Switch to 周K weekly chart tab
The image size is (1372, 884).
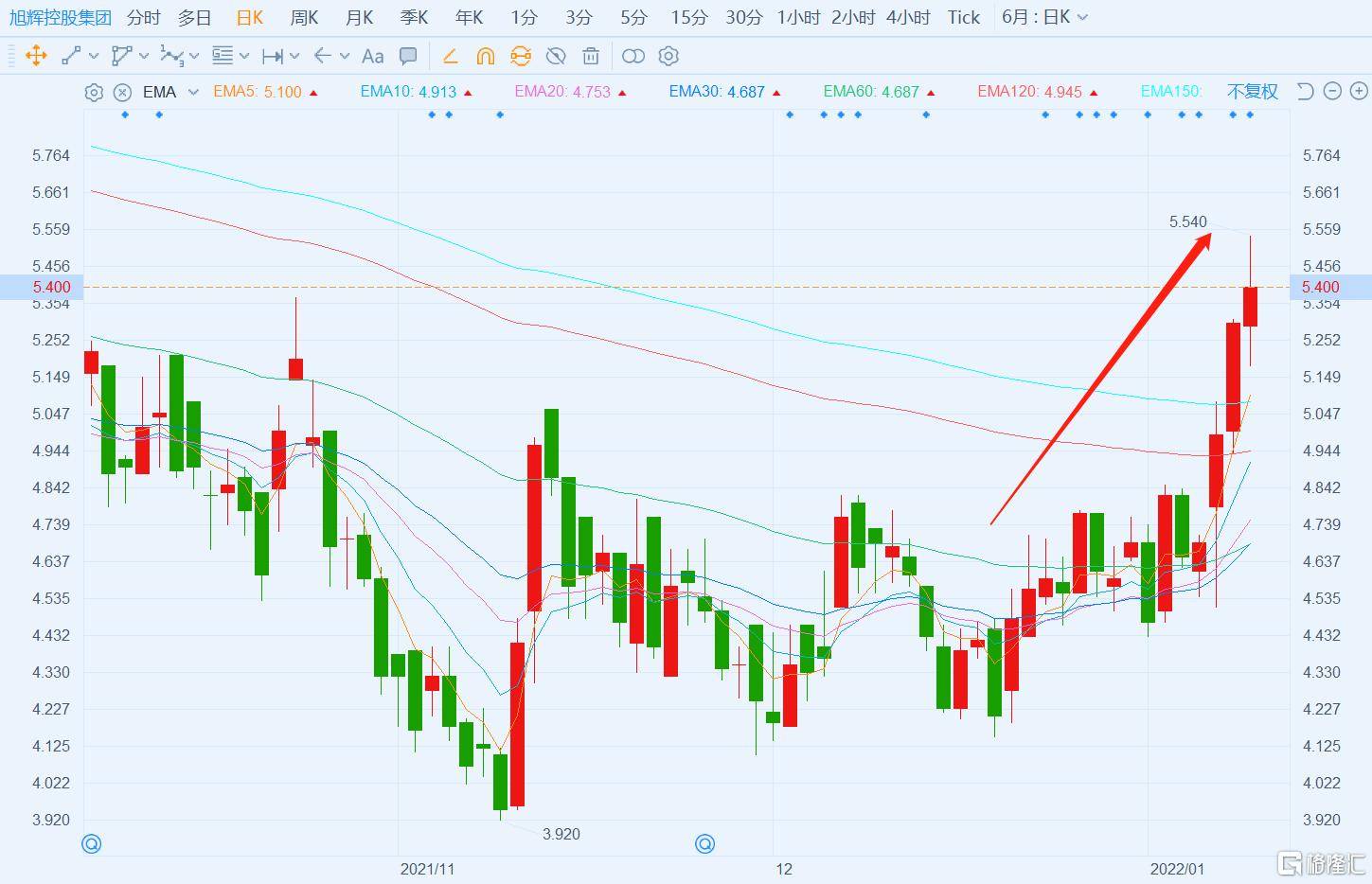click(304, 17)
